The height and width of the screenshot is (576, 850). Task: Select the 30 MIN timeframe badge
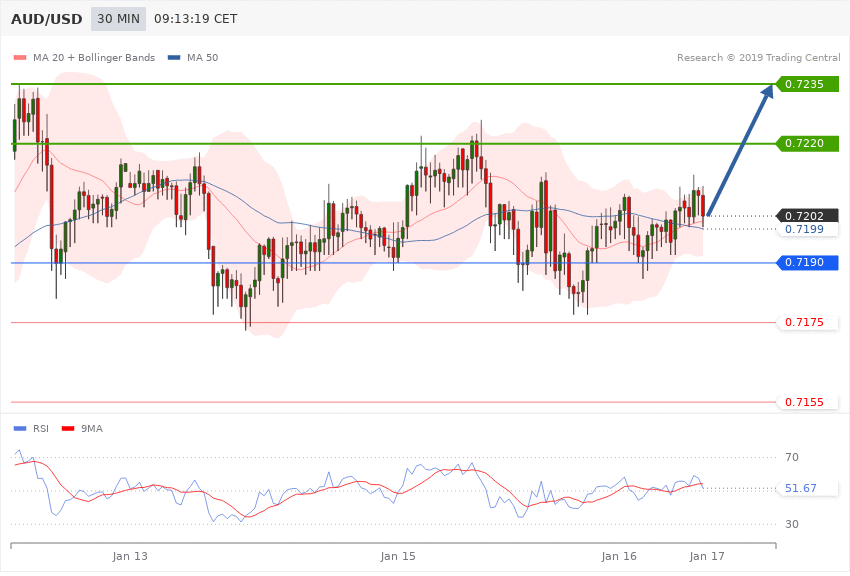pos(118,19)
